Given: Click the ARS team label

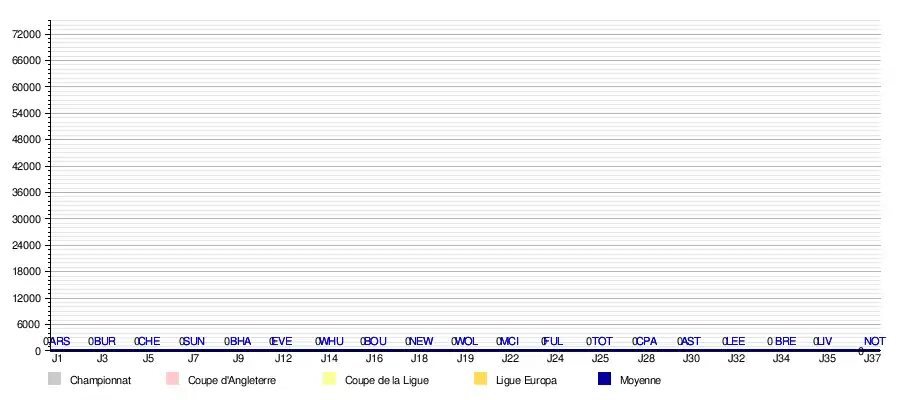Looking at the screenshot, I should (60, 342).
